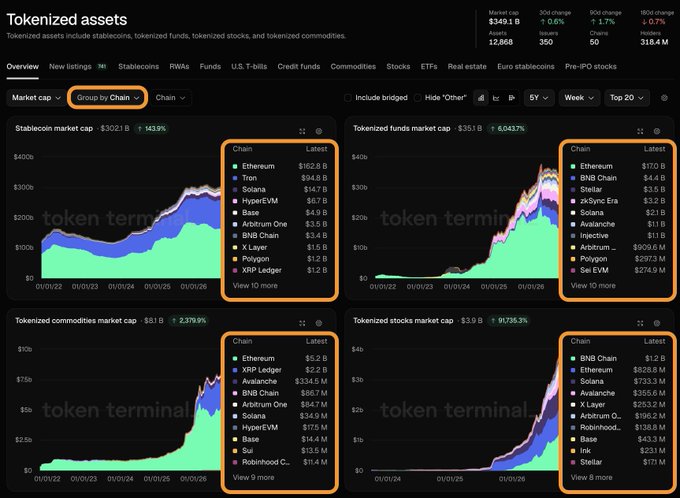This screenshot has width=680, height=498.
Task: Click Tokenized stocks 91,735.3% change badge
Action: (x=509, y=321)
